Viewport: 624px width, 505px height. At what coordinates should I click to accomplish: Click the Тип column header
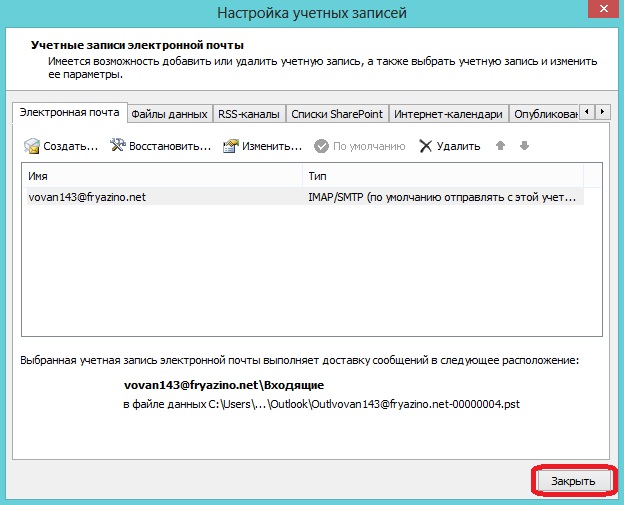tap(443, 176)
